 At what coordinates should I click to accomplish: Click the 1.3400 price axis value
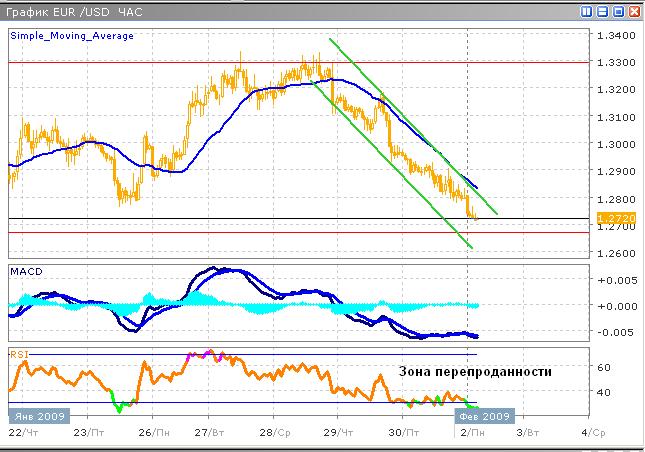(616, 35)
